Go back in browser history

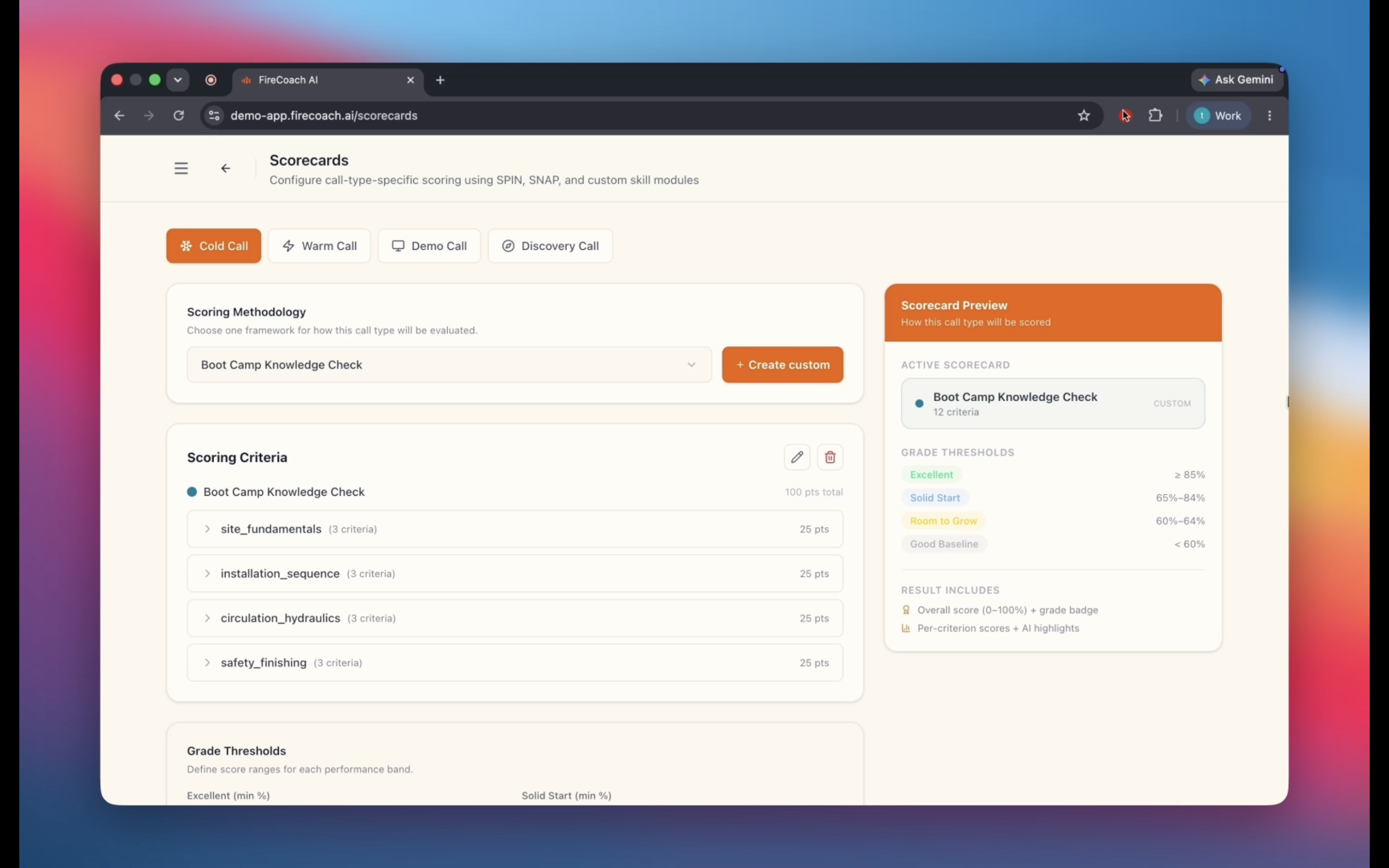[119, 115]
